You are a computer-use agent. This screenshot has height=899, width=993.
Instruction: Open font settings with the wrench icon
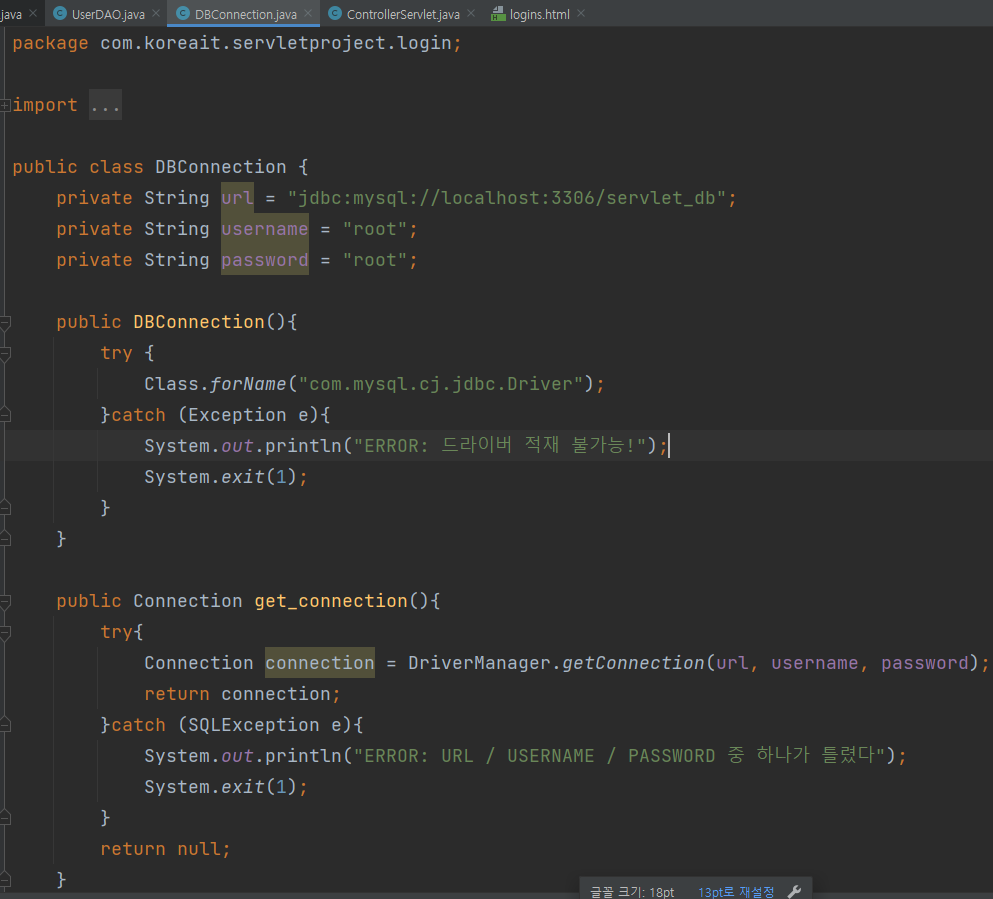coord(794,891)
